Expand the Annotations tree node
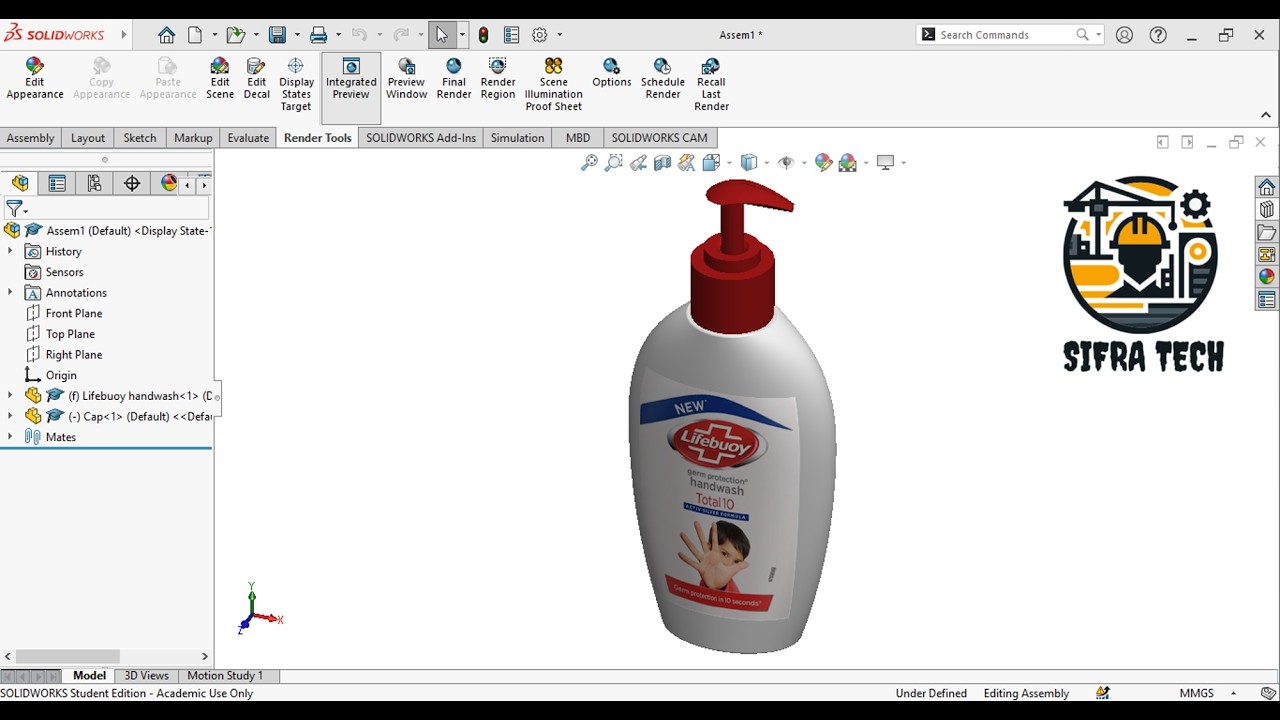 click(10, 292)
